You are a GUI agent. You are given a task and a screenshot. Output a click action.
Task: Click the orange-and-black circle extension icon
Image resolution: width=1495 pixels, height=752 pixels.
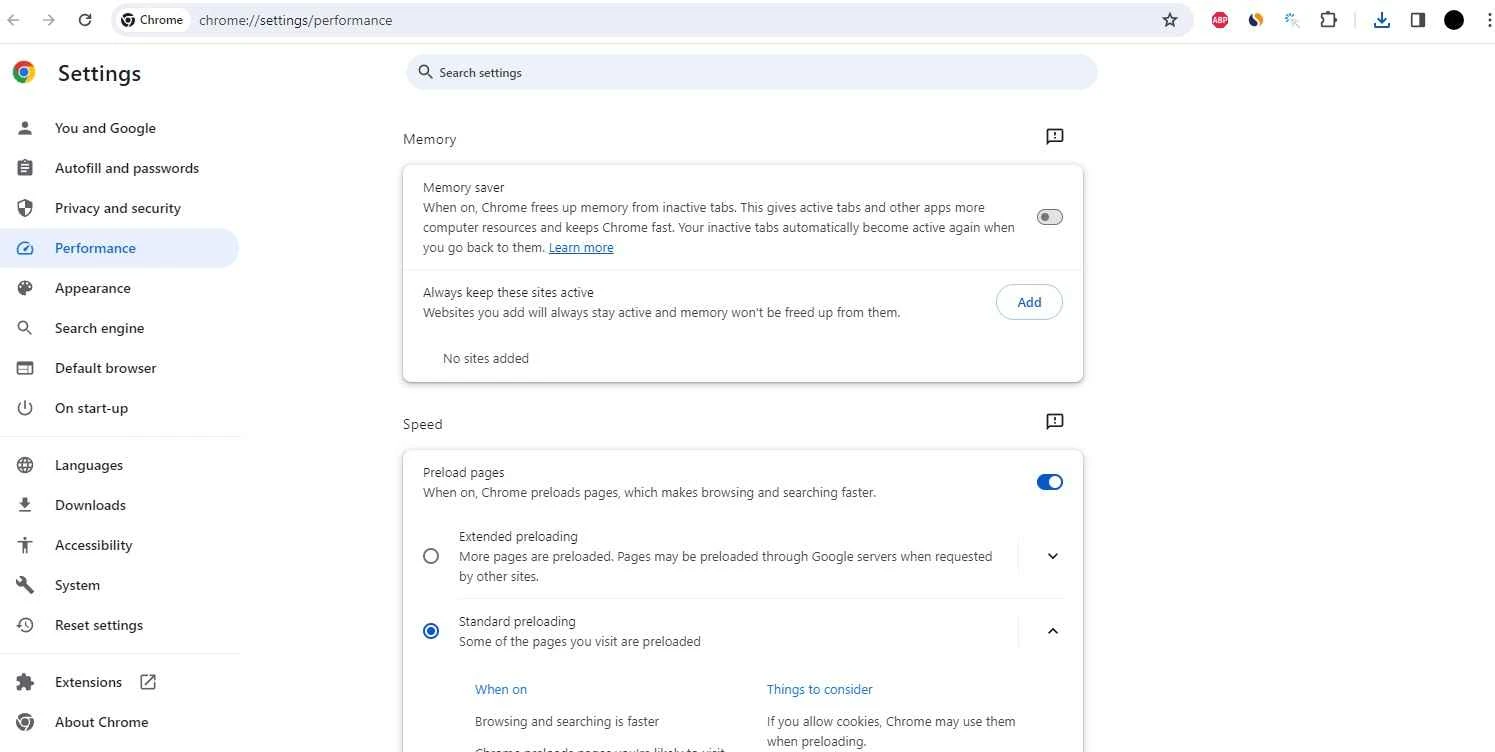point(1256,20)
